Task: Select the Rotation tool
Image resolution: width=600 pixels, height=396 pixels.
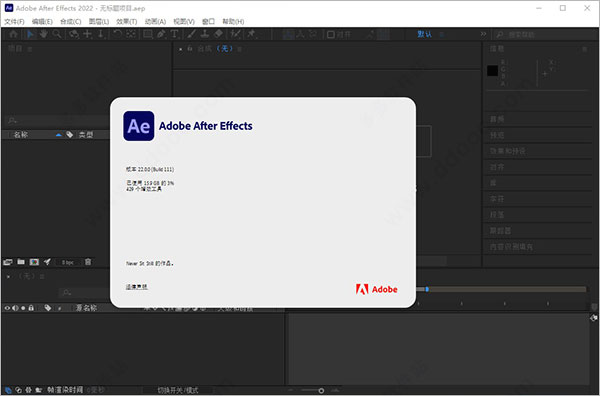Action: (117, 34)
